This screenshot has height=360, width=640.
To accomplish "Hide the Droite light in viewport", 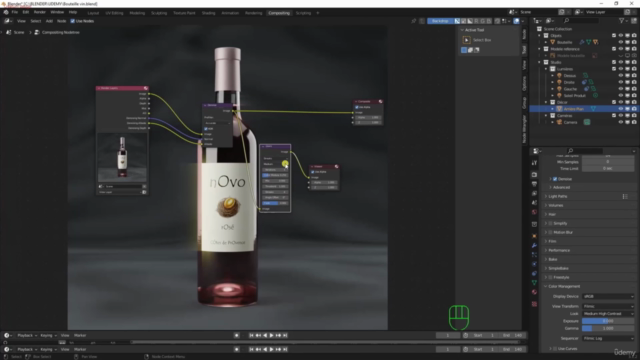I will point(621,82).
